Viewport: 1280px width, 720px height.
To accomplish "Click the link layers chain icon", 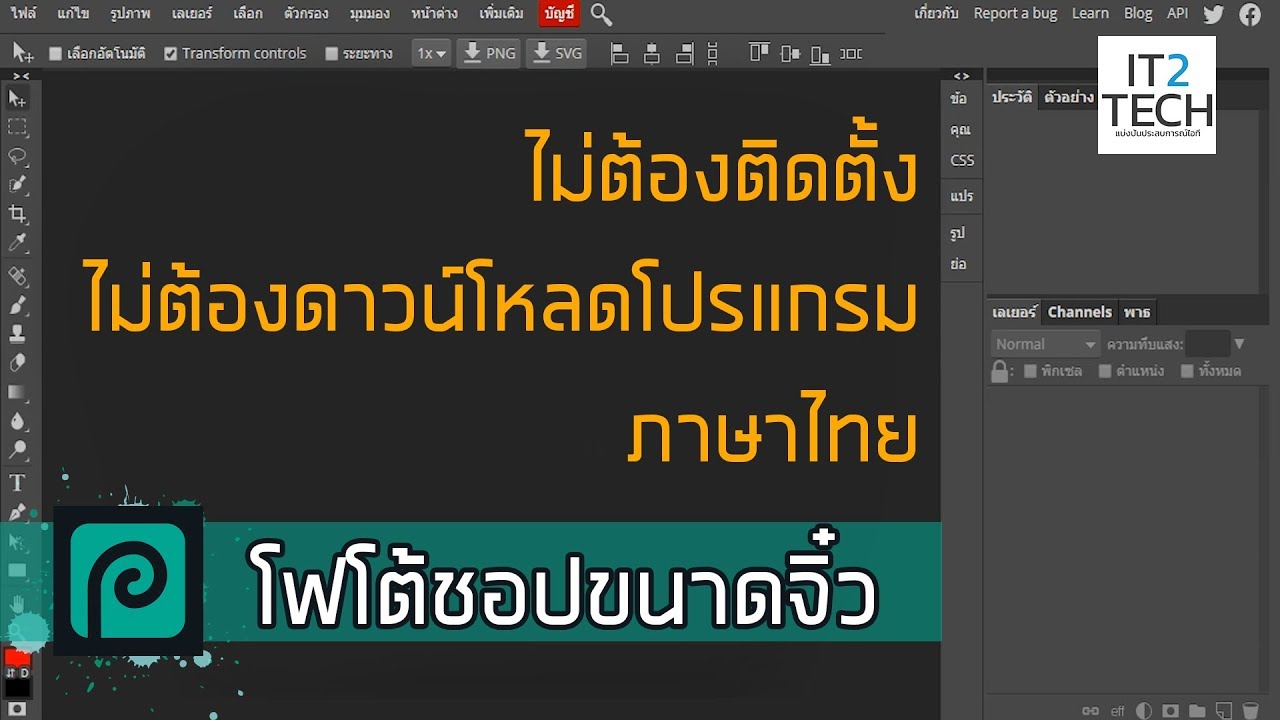I will pyautogui.click(x=1091, y=711).
